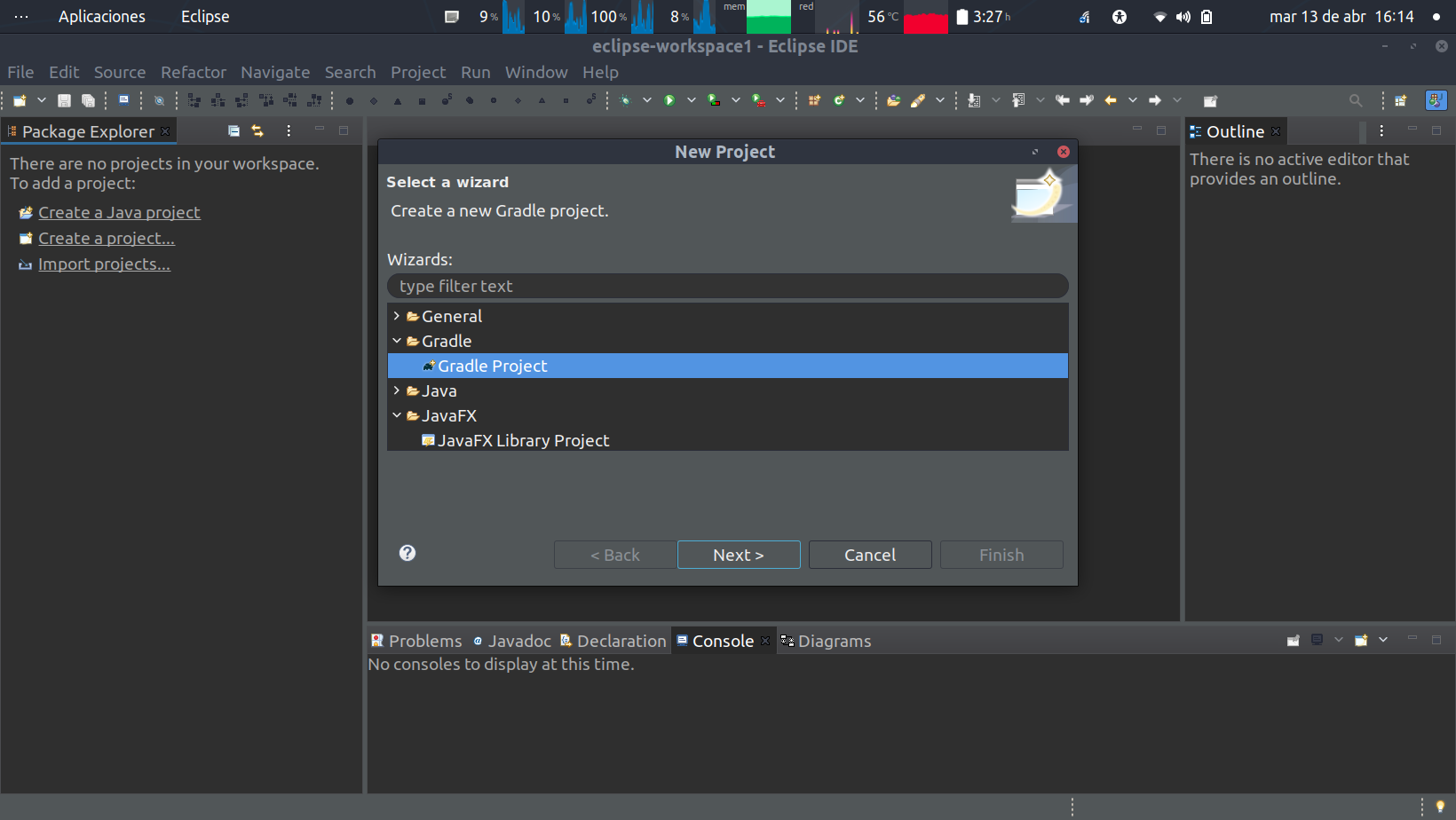Click Create a Java project link
1456x820 pixels.
119,212
